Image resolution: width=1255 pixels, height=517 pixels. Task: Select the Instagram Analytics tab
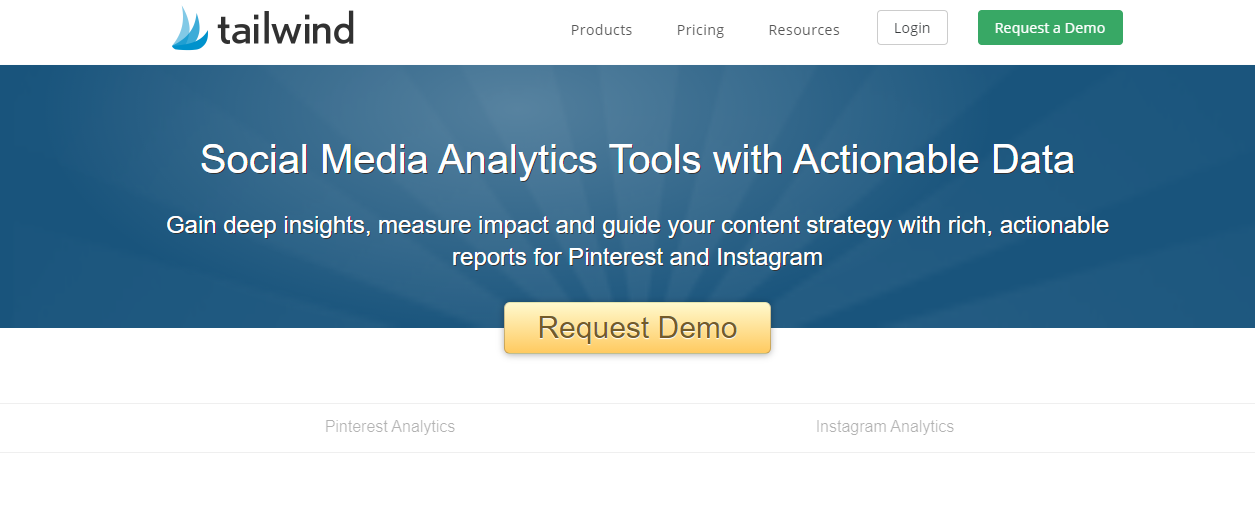[885, 427]
